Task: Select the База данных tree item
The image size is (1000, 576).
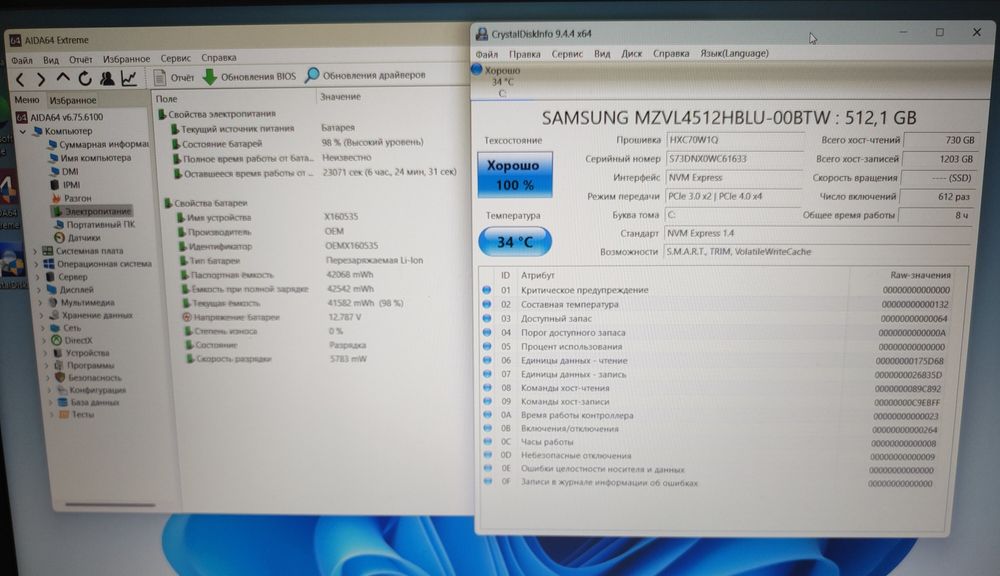Action: 89,402
